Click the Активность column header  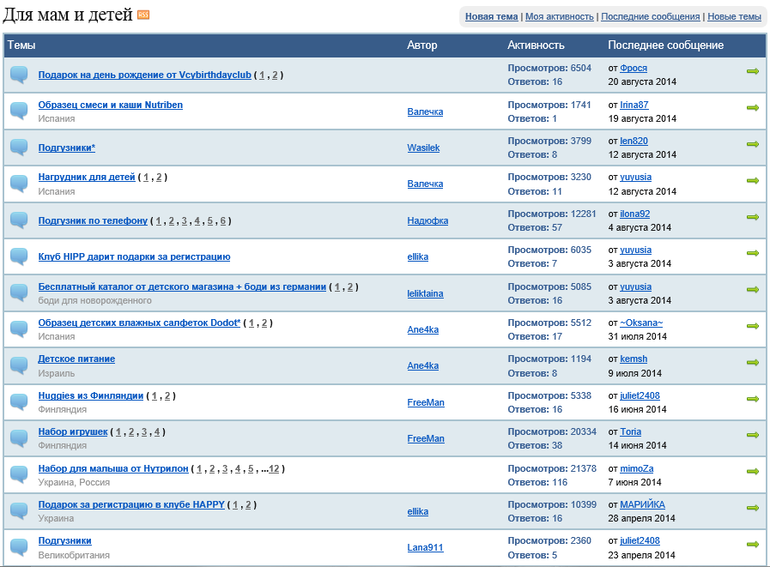point(535,45)
